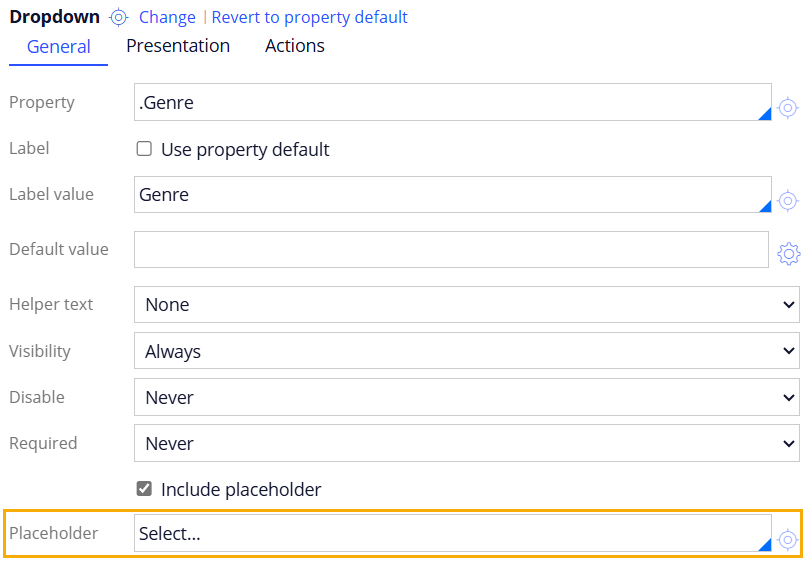Expand the Visibility dropdown set to Always
This screenshot has width=812, height=571.
click(x=466, y=351)
